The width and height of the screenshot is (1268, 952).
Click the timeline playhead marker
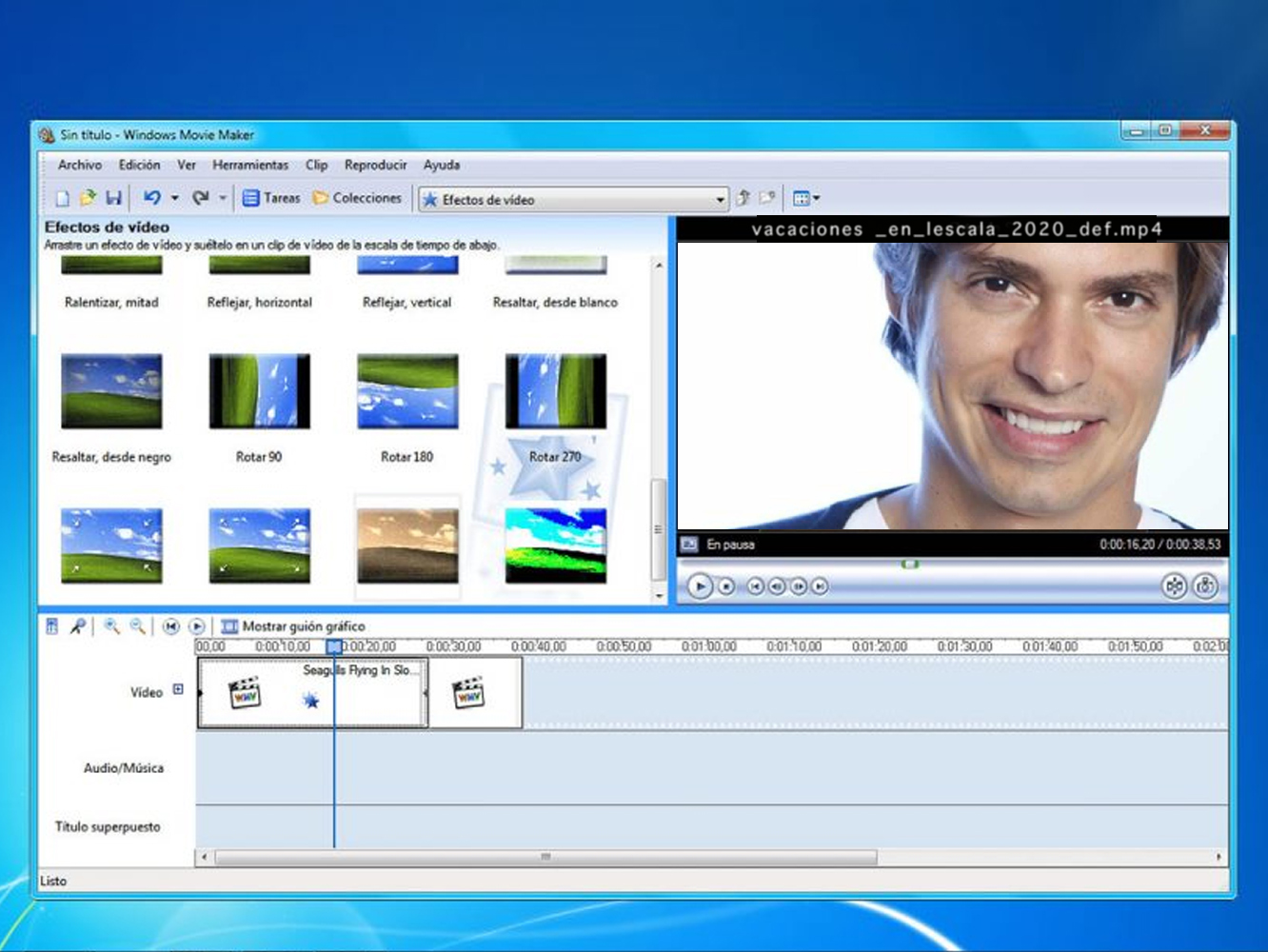[x=334, y=646]
